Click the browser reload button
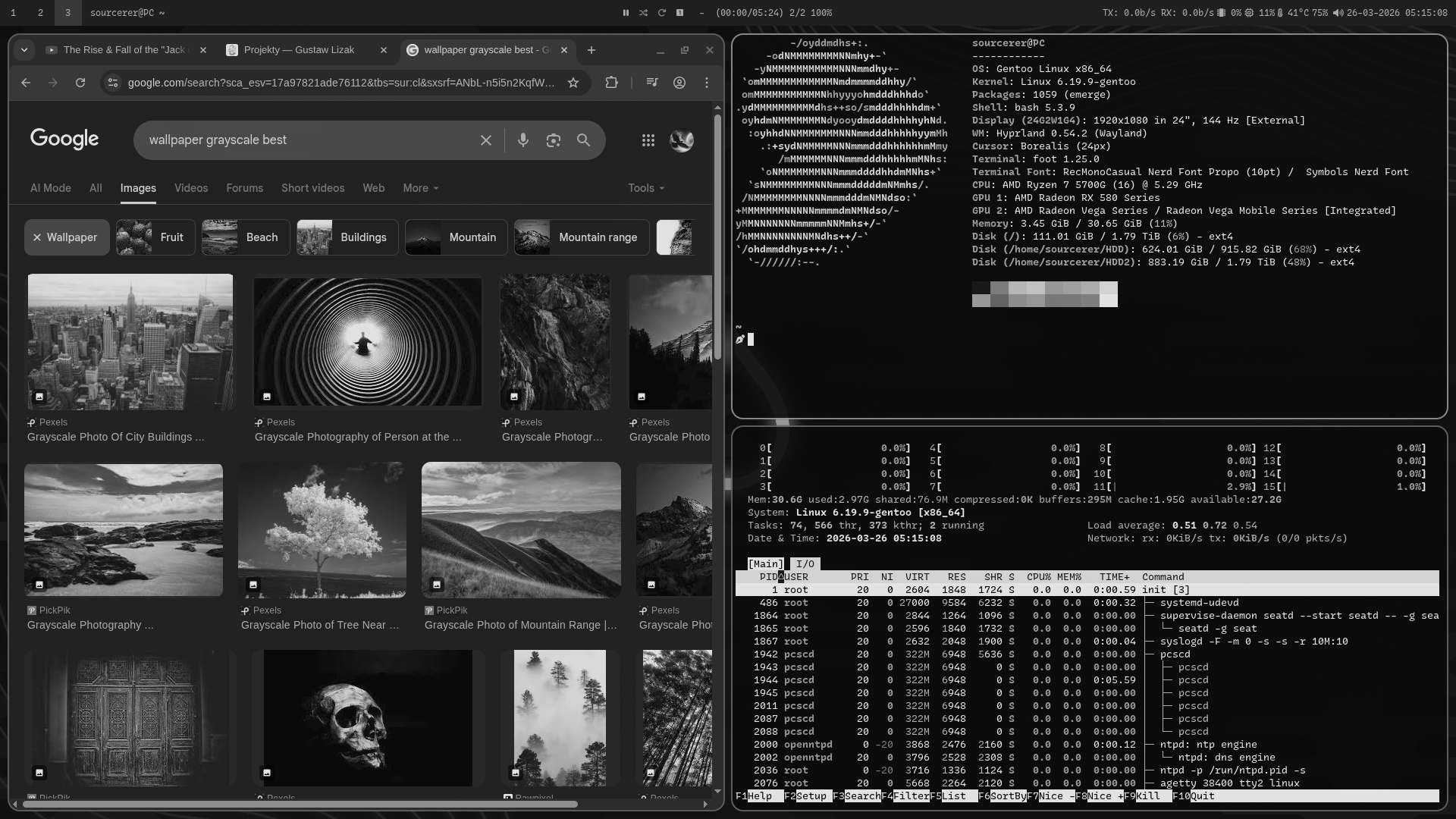This screenshot has width=1456, height=819. (80, 83)
